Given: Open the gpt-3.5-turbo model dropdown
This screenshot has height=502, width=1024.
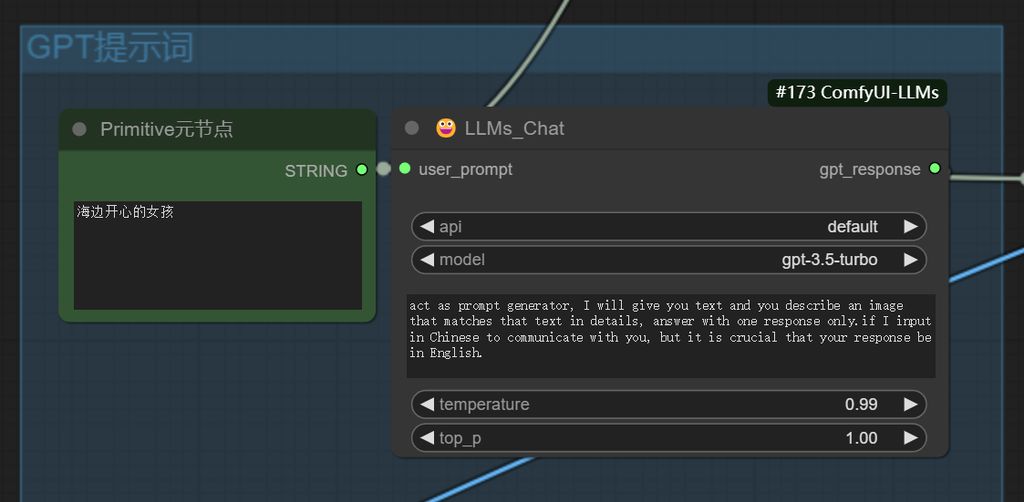Looking at the screenshot, I should coord(668,260).
